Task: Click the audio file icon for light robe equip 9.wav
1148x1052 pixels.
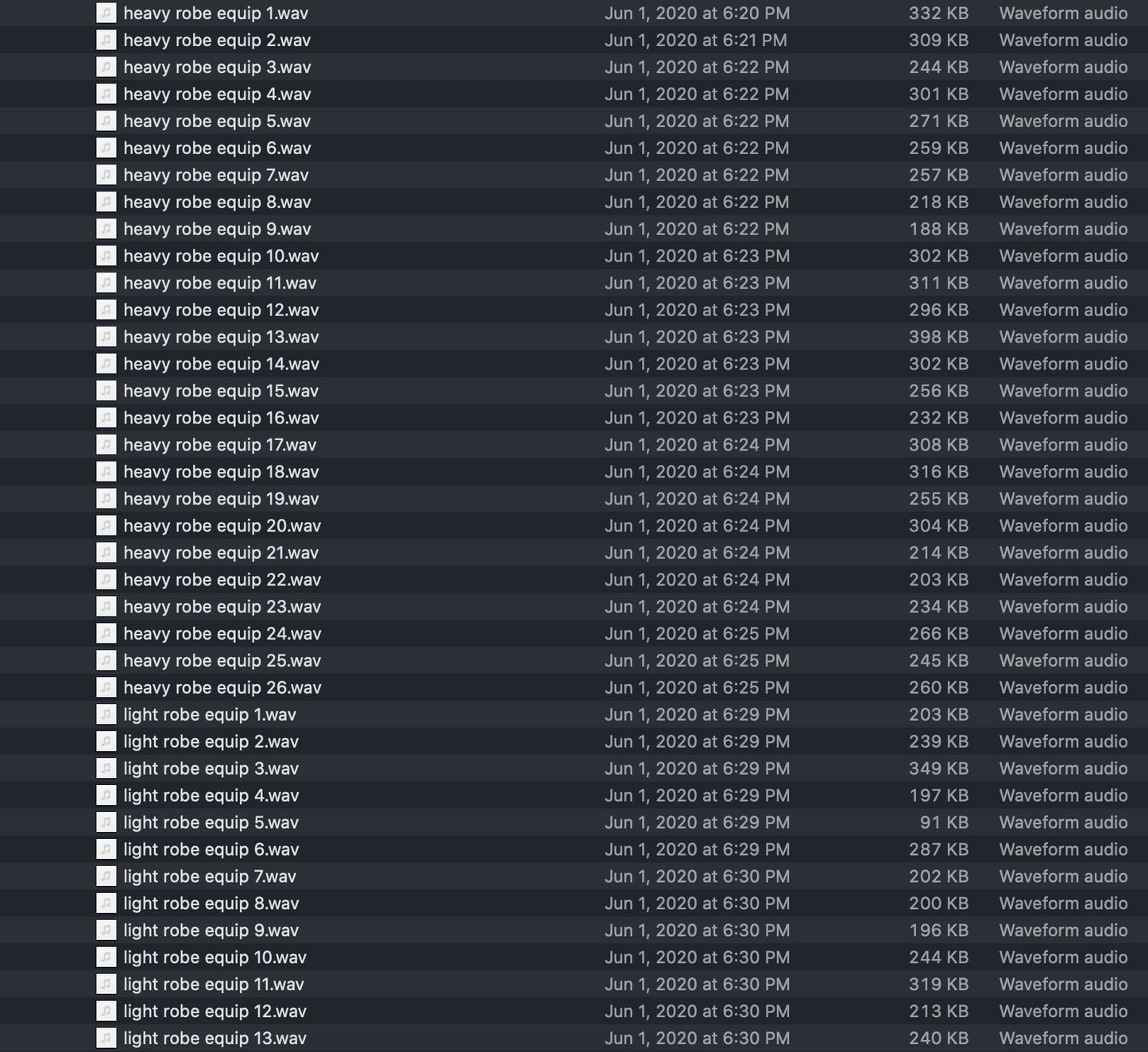Action: tap(106, 930)
